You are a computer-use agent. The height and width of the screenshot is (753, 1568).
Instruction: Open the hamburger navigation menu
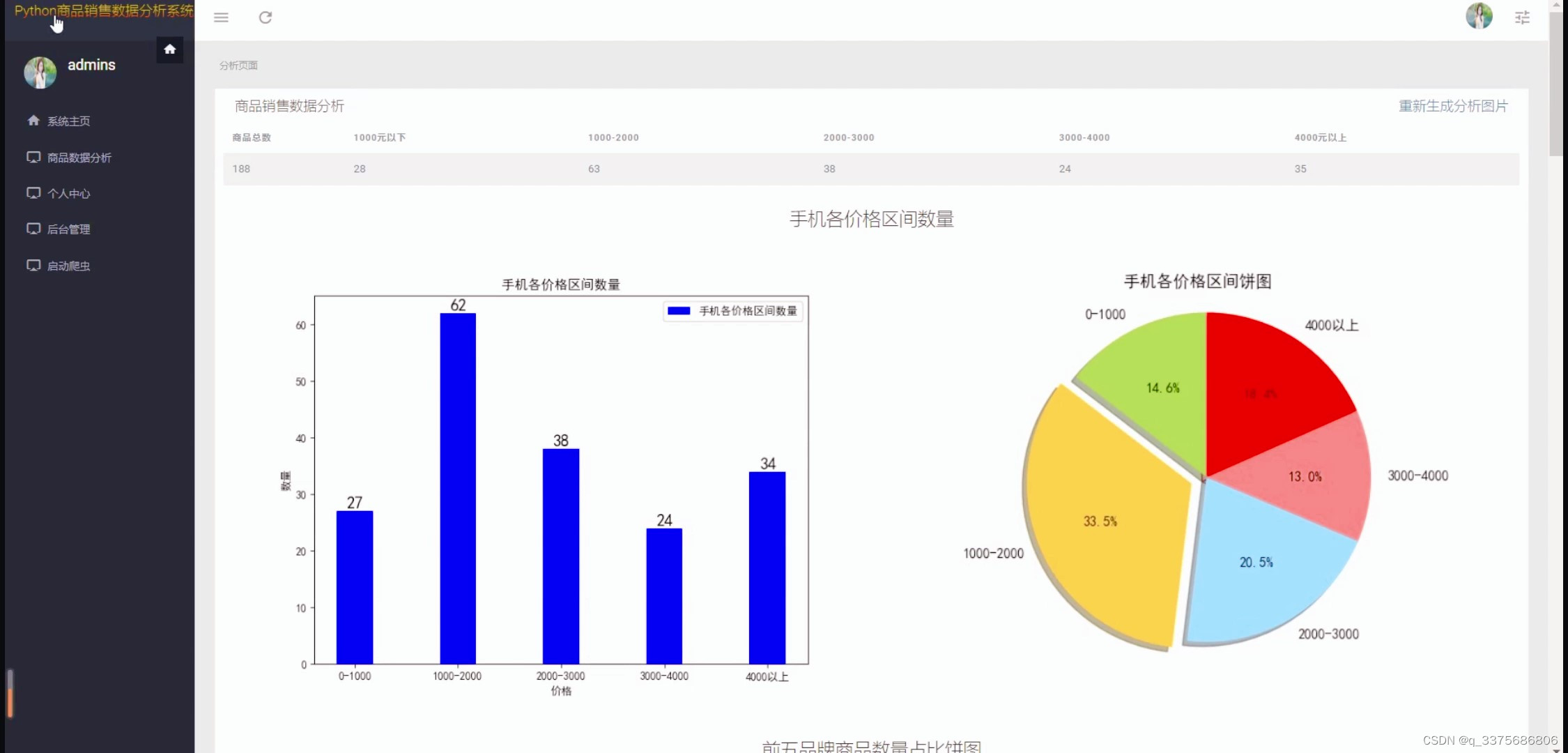[221, 17]
